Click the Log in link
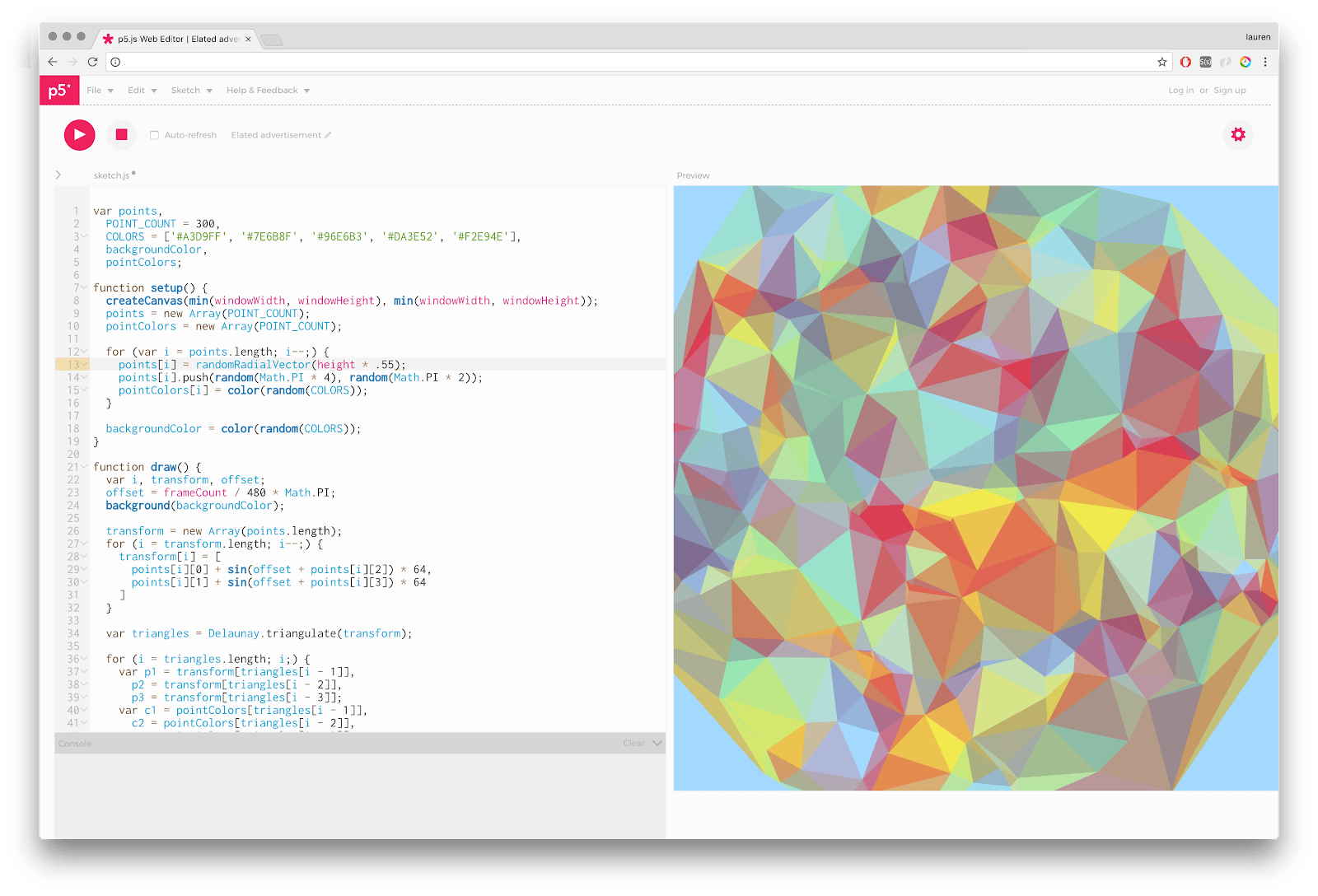Viewport: 1318px width, 896px height. coord(1180,90)
